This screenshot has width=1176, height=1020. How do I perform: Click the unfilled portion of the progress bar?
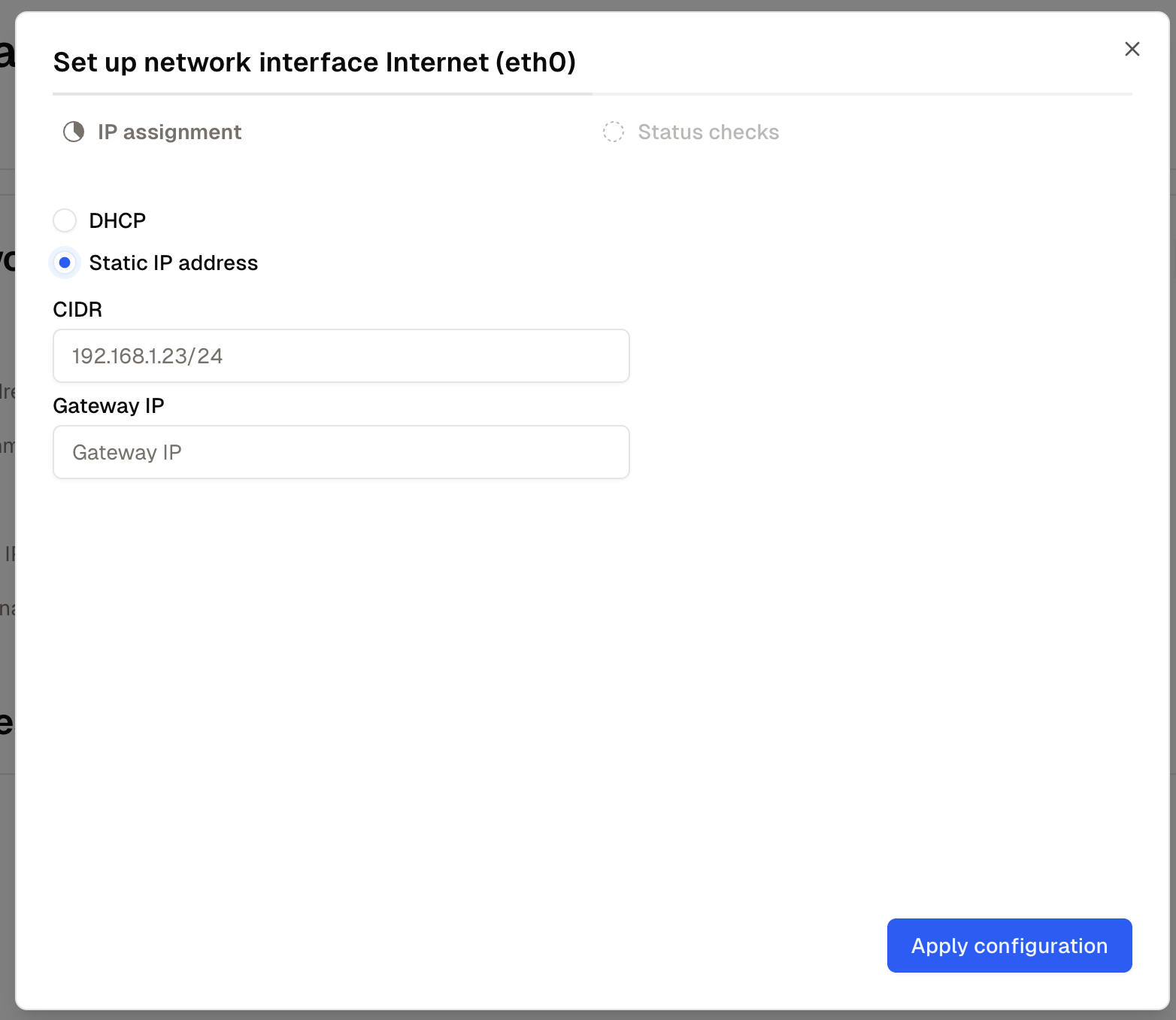point(862,94)
